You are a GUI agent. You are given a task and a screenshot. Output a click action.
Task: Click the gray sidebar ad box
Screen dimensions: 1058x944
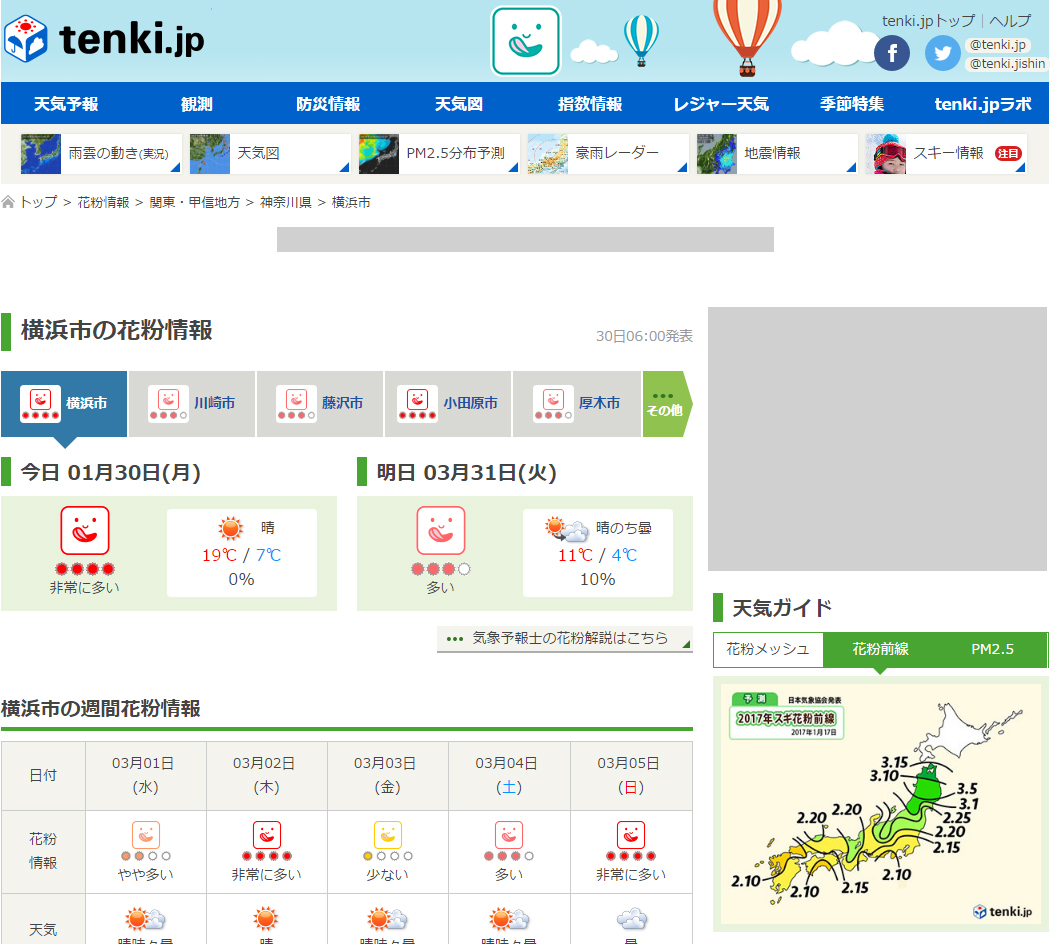[877, 439]
